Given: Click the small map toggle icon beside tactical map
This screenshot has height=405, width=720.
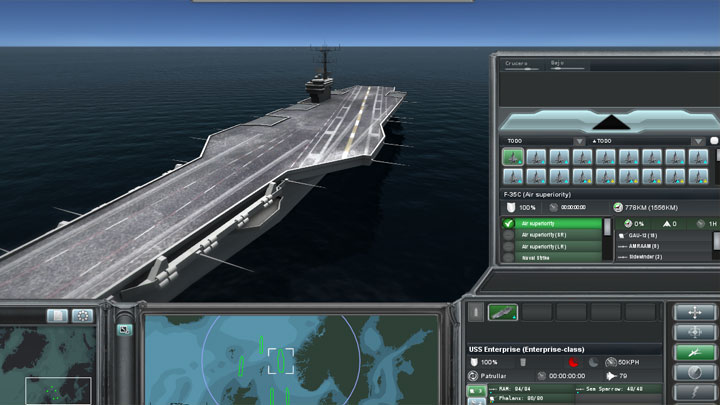Looking at the screenshot, I should (x=124, y=329).
